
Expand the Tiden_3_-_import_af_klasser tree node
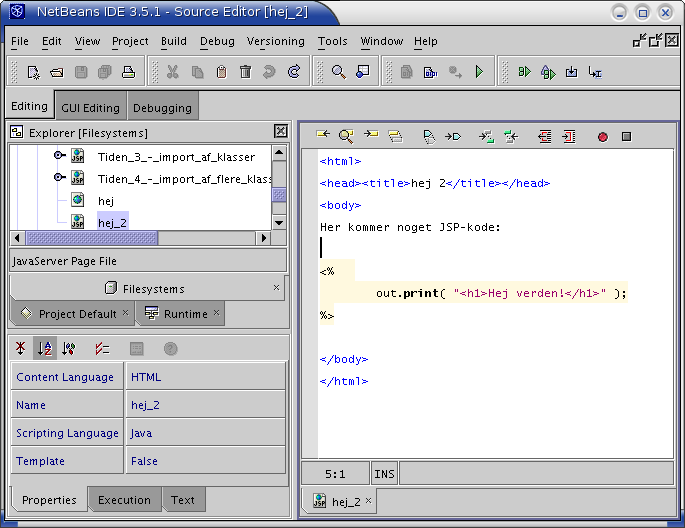[x=60, y=156]
